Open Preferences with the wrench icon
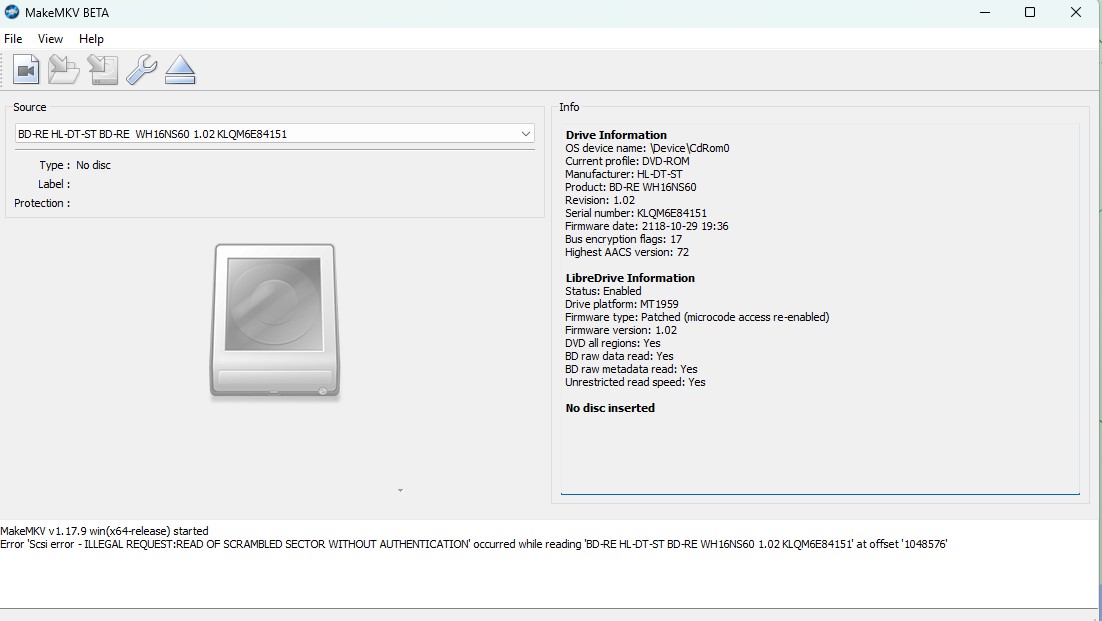 (x=141, y=70)
